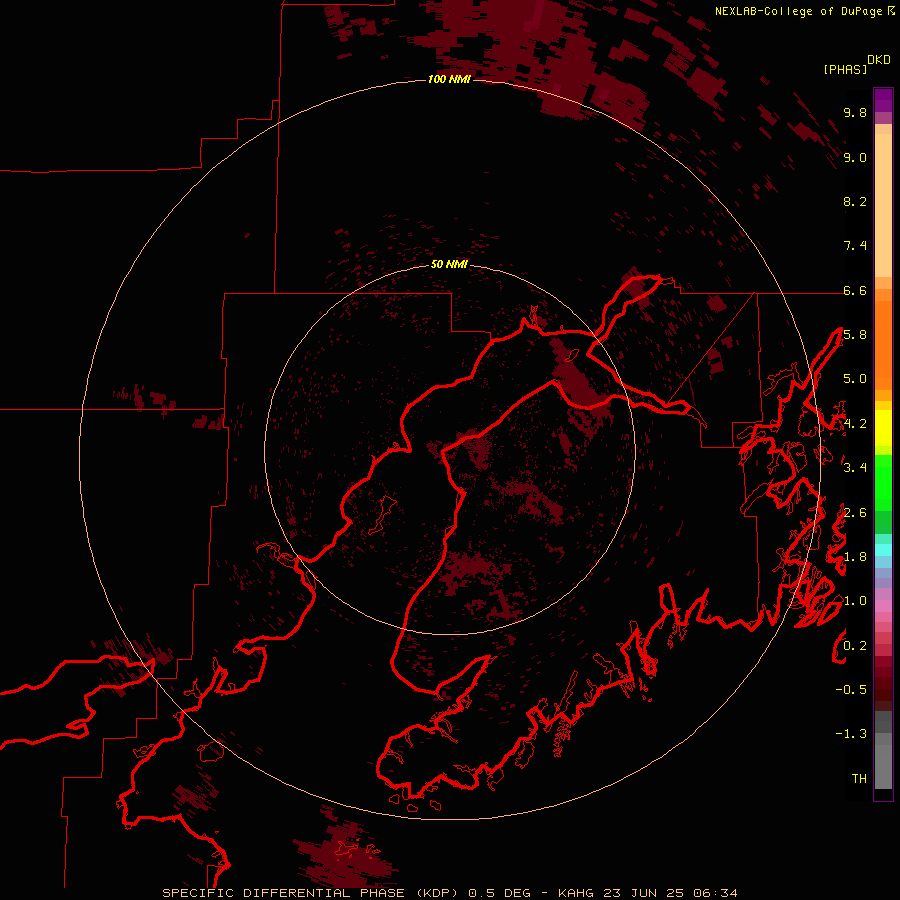Click the 0.2 value on color scale

click(x=855, y=645)
